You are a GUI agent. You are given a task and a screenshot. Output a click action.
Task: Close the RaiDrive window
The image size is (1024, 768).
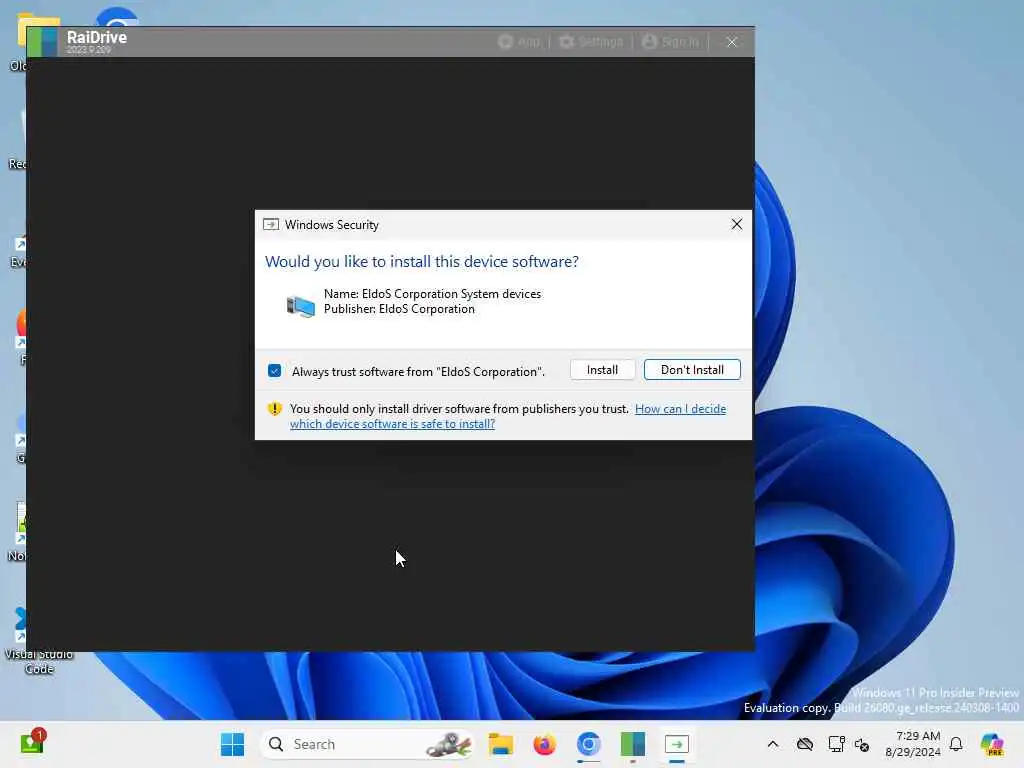pos(731,42)
